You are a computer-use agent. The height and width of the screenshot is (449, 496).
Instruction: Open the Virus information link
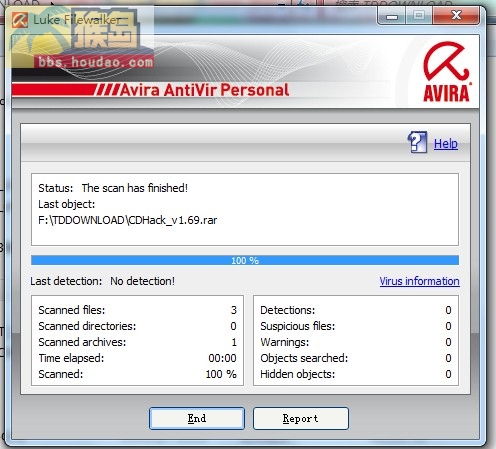pos(419,281)
